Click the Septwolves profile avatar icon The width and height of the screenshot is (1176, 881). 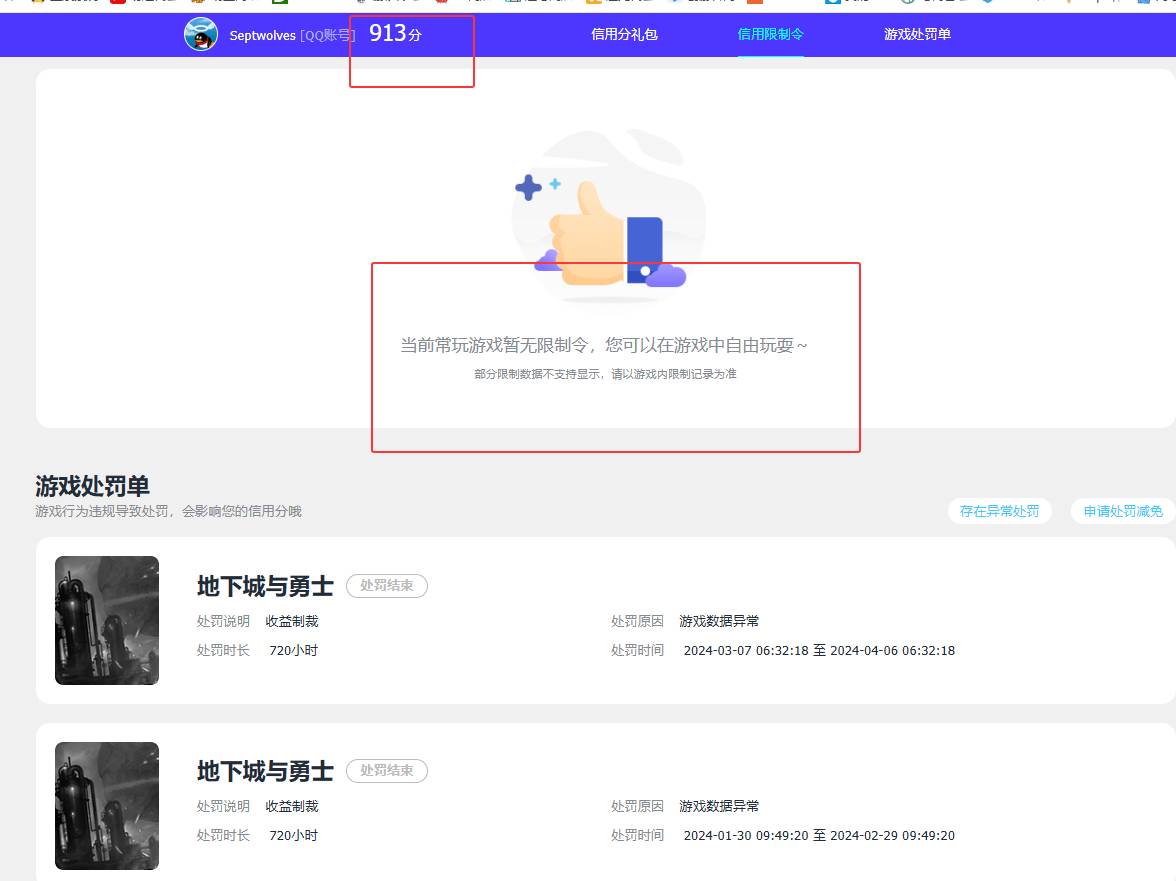pos(201,35)
